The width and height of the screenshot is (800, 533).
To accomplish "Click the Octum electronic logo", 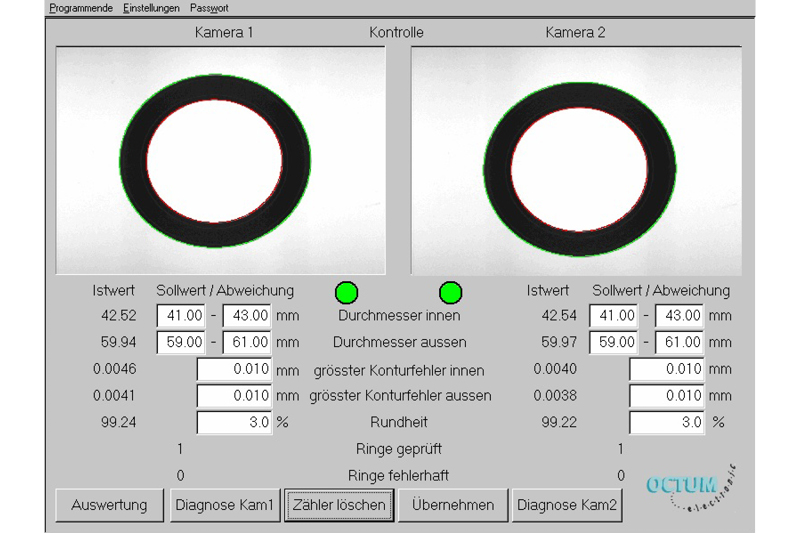I will pos(691,488).
